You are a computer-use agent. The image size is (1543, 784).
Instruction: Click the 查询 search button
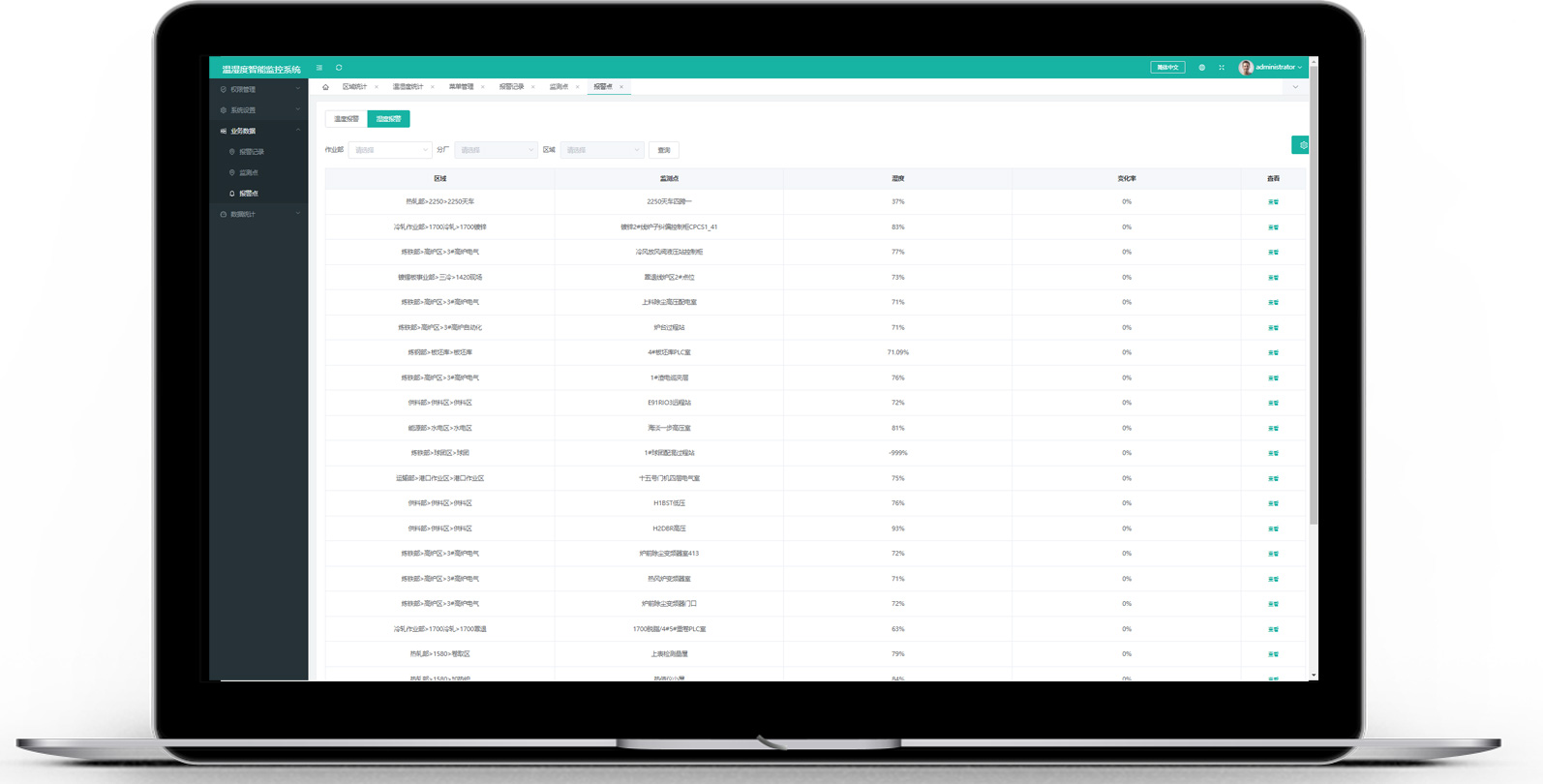pos(664,150)
